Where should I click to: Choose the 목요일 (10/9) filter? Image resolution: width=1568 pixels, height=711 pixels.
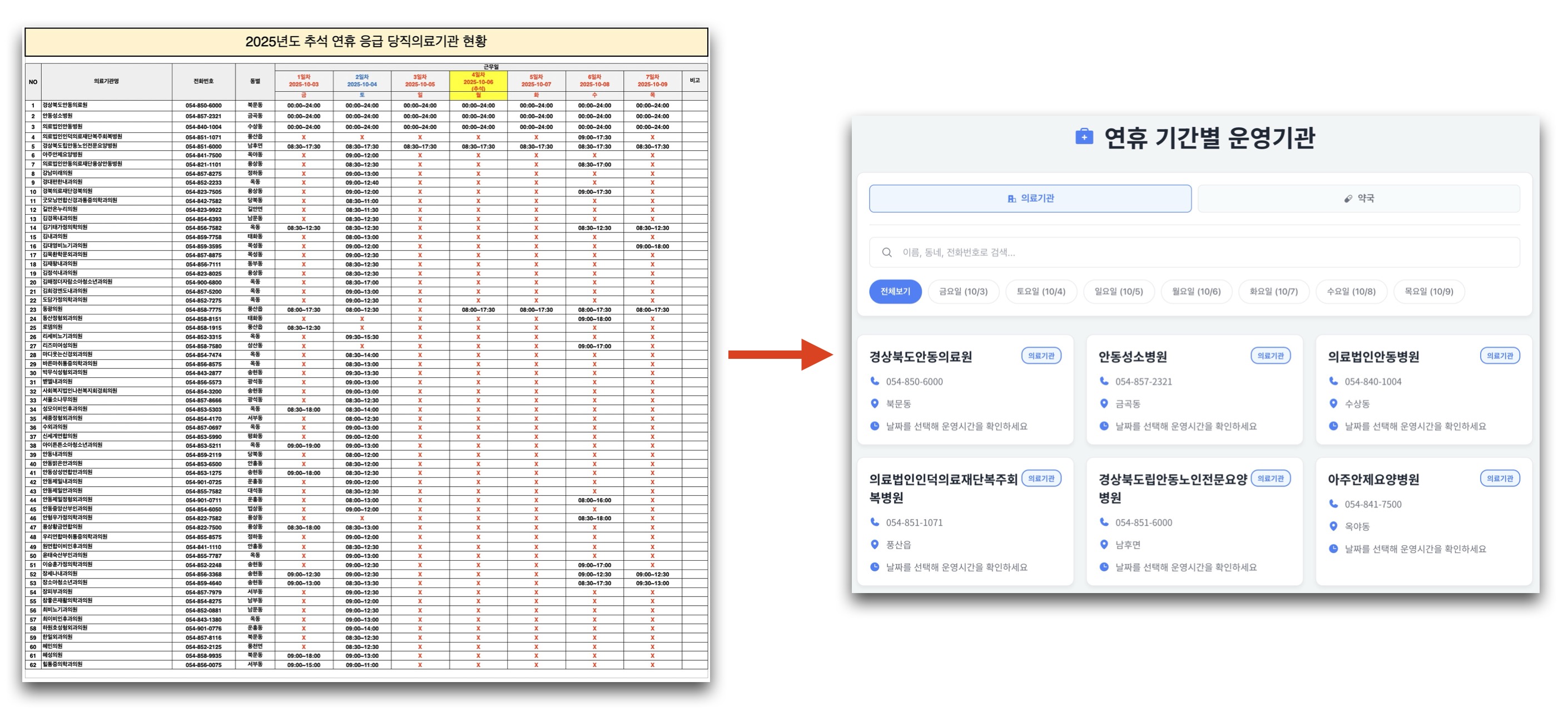(1428, 291)
